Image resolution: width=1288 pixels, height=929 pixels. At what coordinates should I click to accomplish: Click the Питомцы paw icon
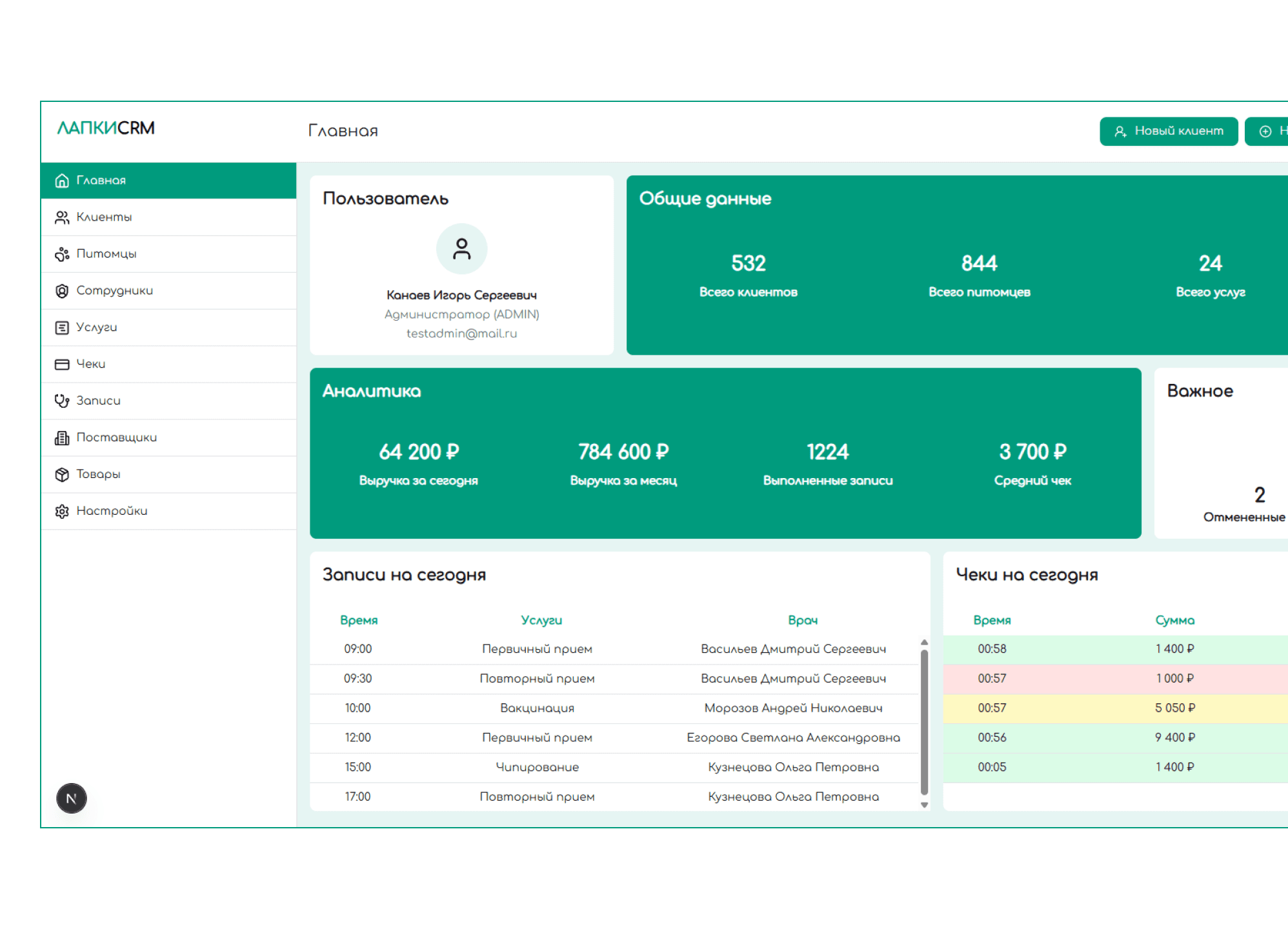click(62, 254)
